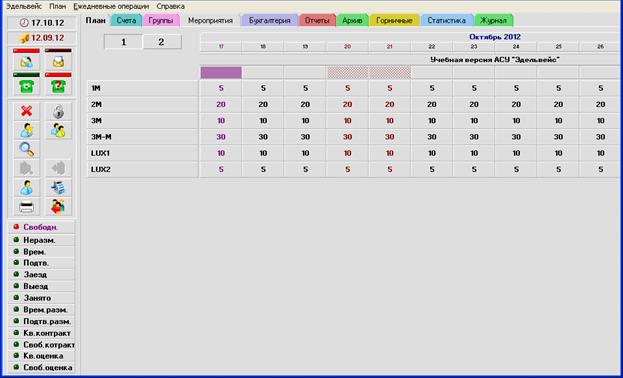Select the Врем. status filter
This screenshot has height=378, width=623.
tap(41, 252)
